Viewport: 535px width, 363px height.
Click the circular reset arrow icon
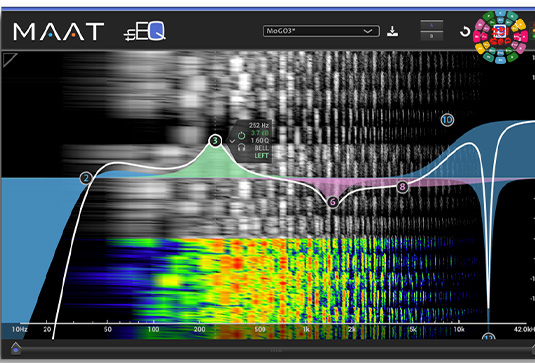pyautogui.click(x=465, y=32)
